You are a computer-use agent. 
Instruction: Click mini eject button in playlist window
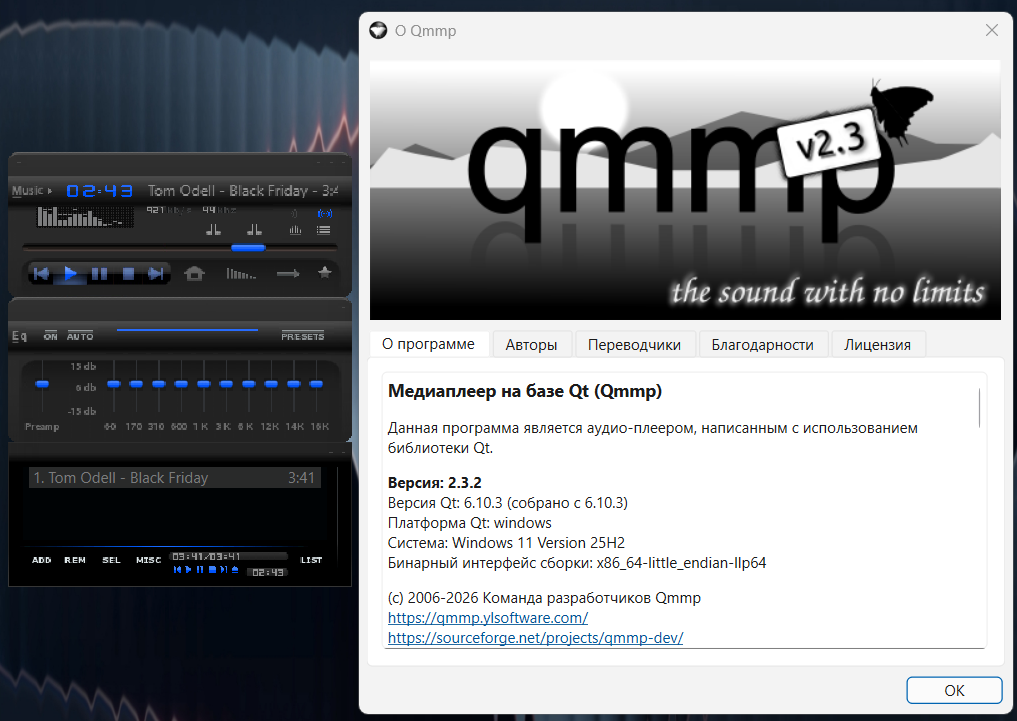[x=235, y=569]
